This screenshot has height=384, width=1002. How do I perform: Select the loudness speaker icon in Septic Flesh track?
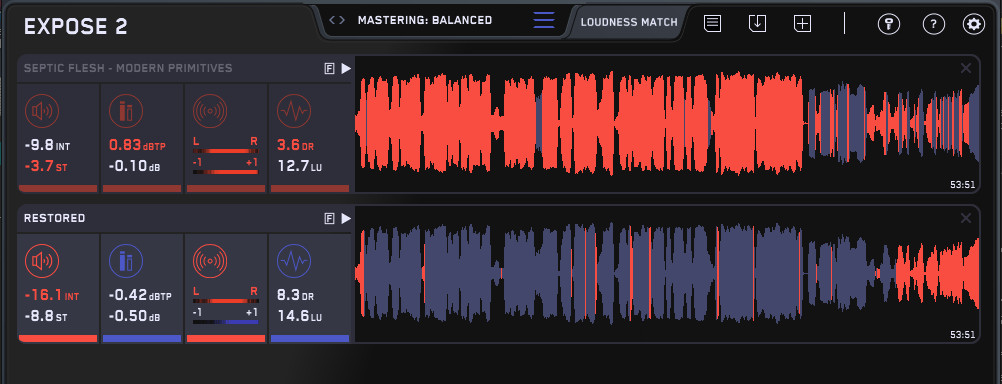(42, 111)
